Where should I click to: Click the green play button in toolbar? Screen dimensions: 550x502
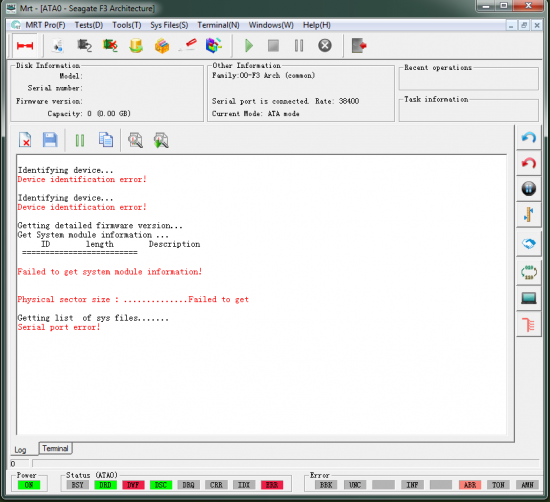249,46
